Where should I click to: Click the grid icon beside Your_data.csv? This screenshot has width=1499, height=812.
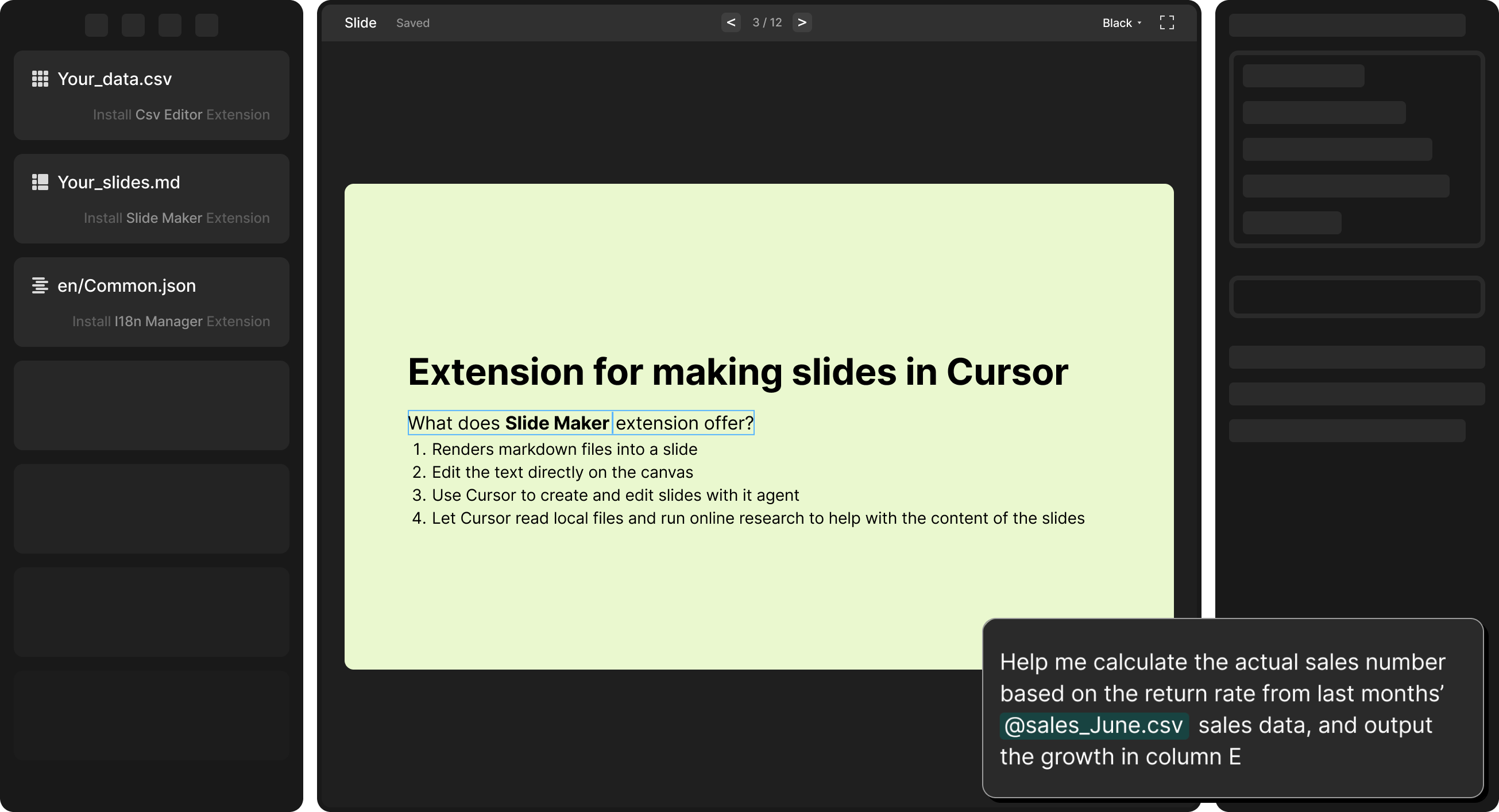point(40,79)
